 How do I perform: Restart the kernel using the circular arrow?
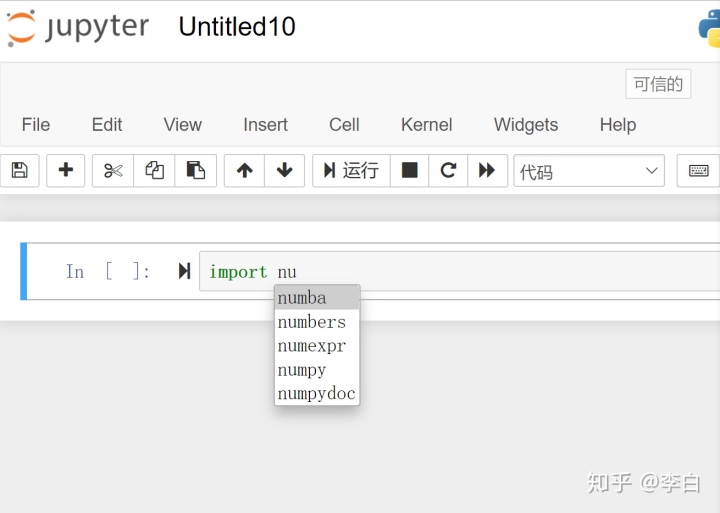click(x=448, y=170)
